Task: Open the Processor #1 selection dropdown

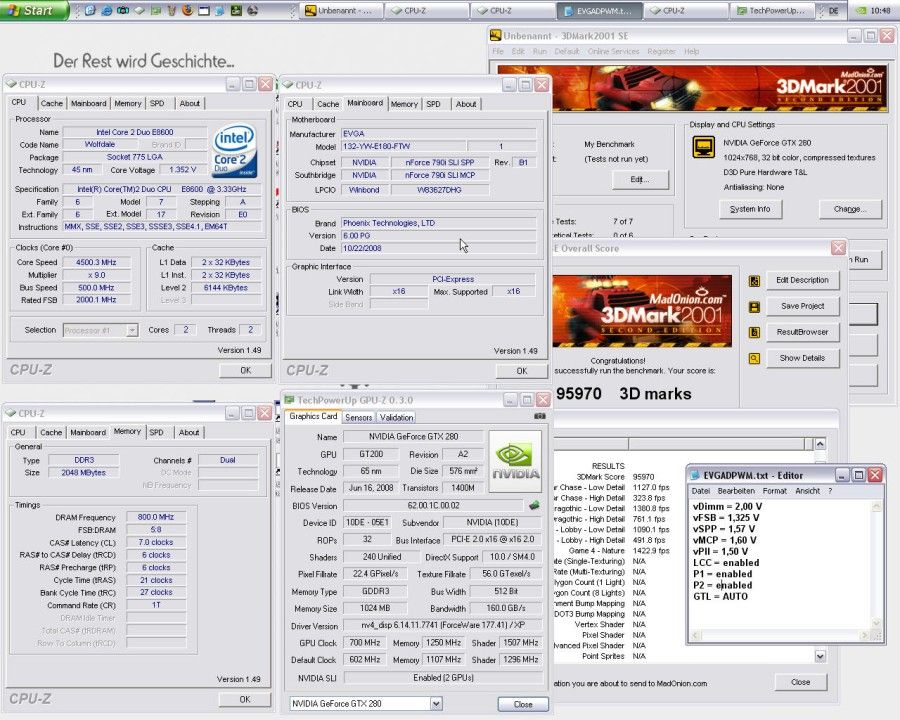Action: pos(132,330)
